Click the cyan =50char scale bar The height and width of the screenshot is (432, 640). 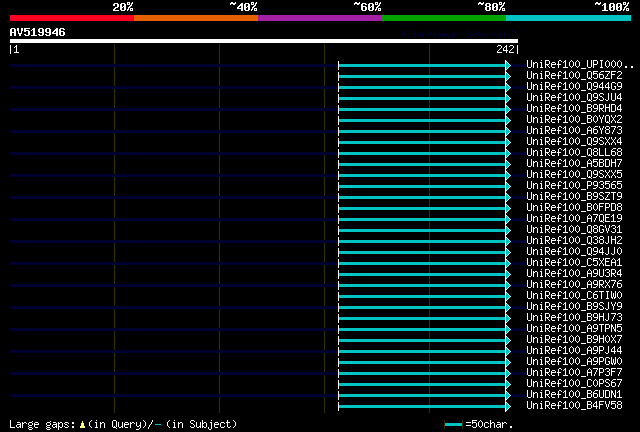453,425
